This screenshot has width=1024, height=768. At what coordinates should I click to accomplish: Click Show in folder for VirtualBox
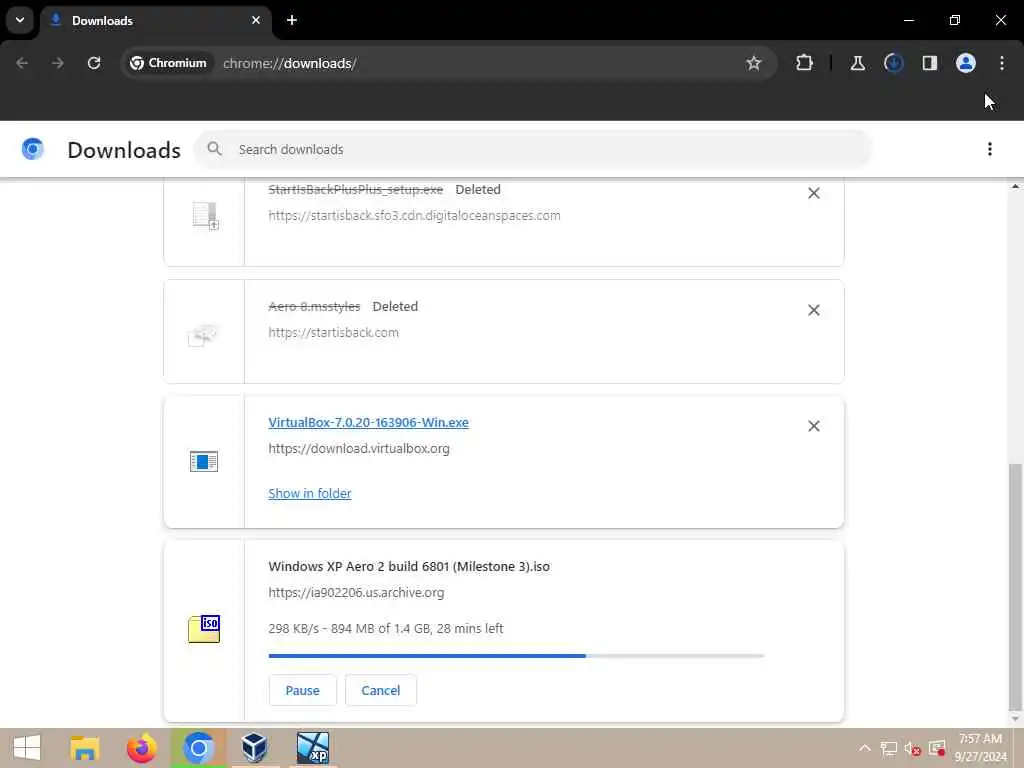(310, 493)
